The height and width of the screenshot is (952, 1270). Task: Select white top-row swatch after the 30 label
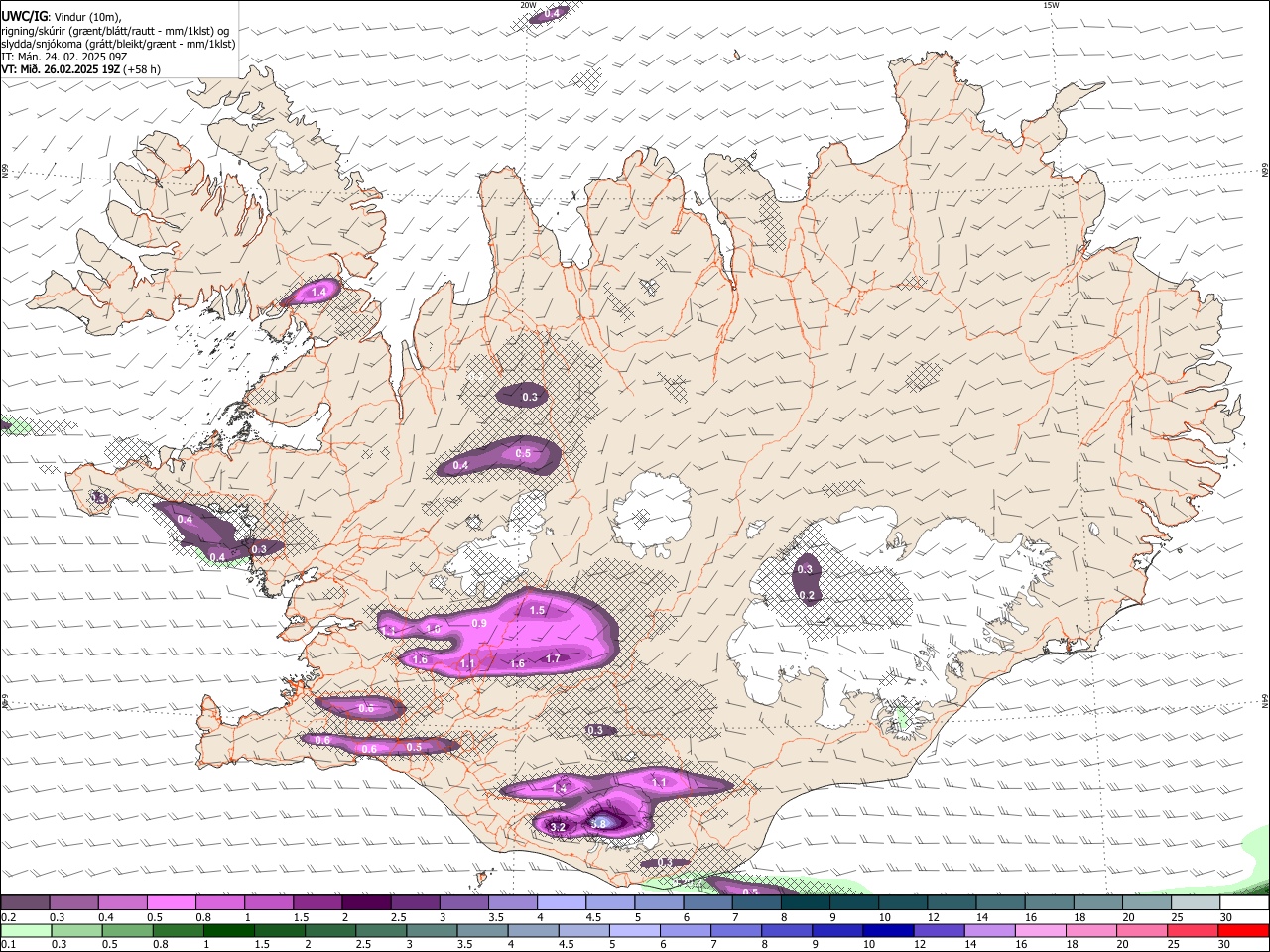1244,902
